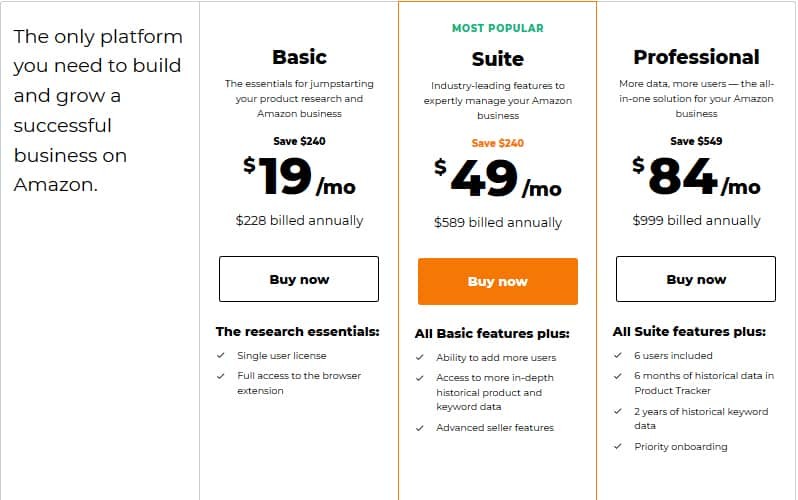Select the Suite plan heading
Image resolution: width=798 pixels, height=500 pixels.
tap(498, 59)
